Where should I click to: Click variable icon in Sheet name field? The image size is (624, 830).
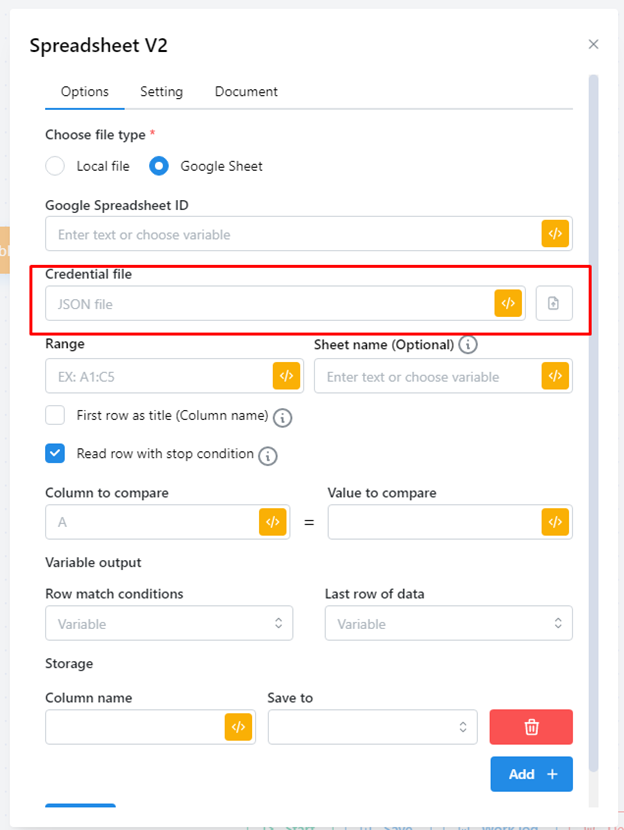(555, 376)
